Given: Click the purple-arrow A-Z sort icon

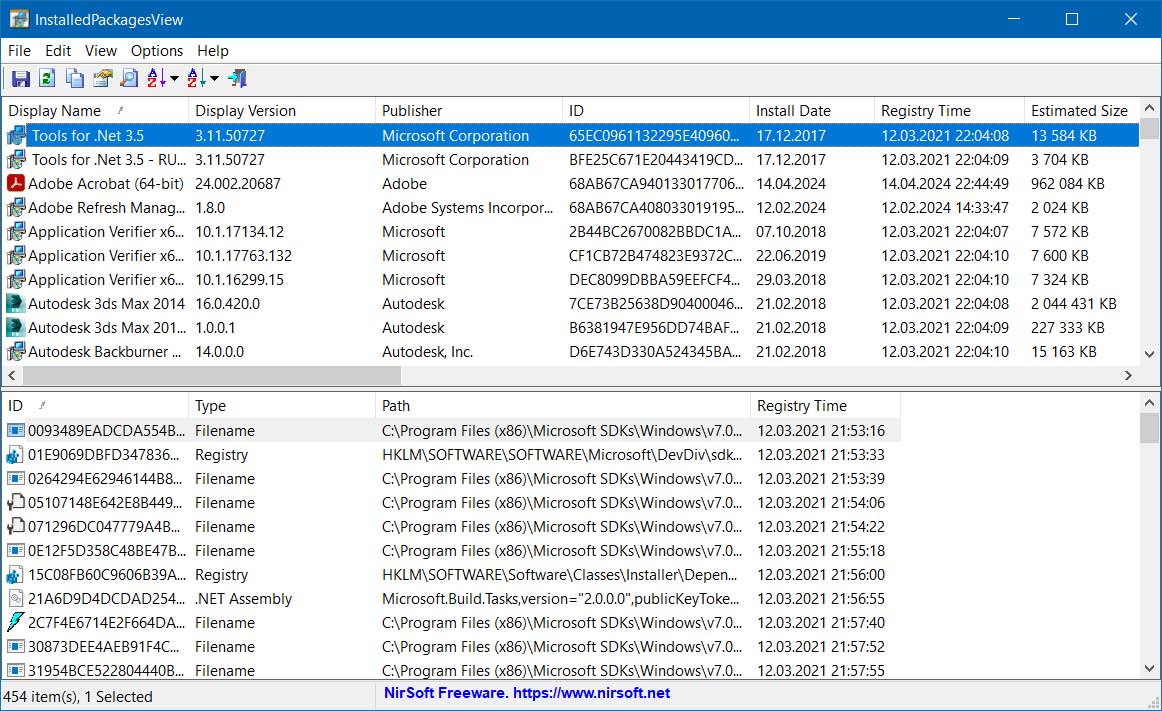Looking at the screenshot, I should 156,78.
